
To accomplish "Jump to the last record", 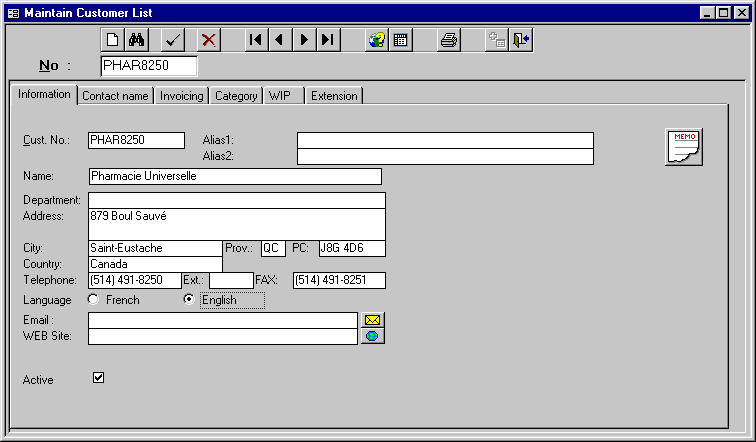I will click(327, 40).
